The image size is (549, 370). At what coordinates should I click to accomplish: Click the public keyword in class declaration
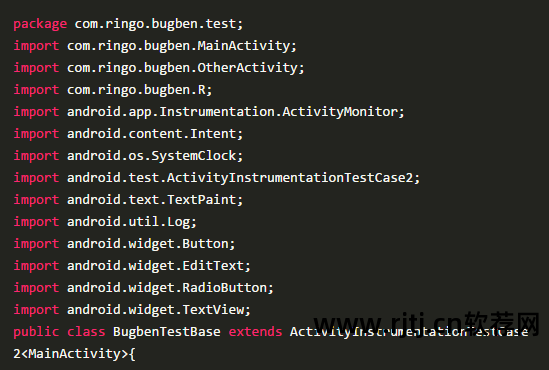pyautogui.click(x=36, y=332)
